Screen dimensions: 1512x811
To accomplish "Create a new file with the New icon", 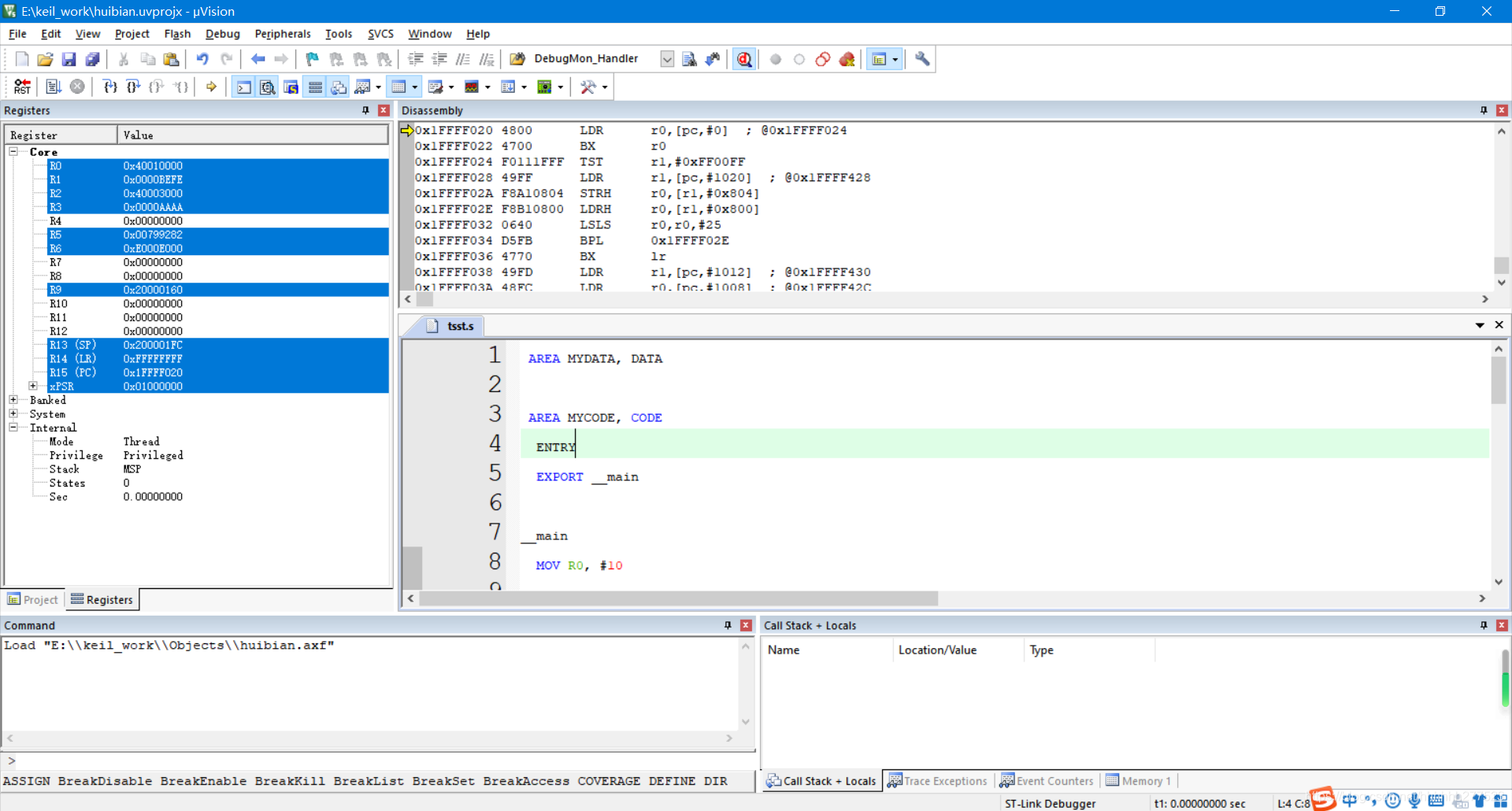I will point(22,59).
